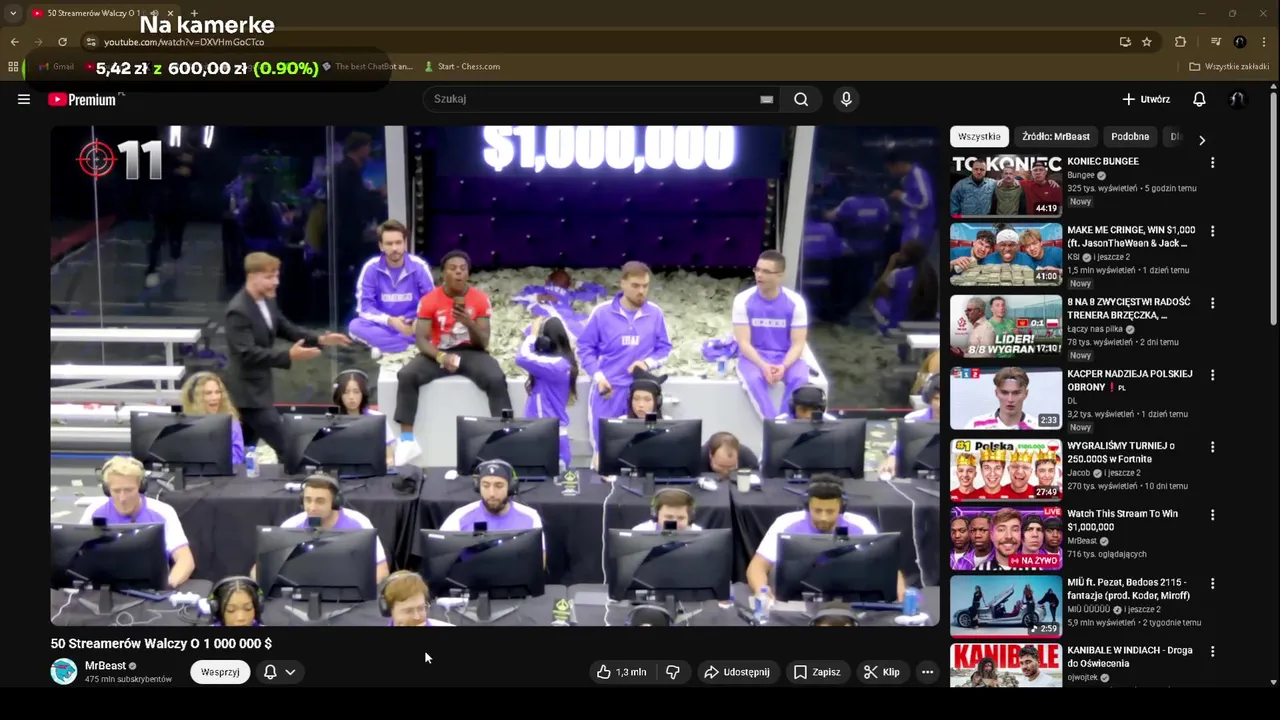Click the Bungee channel name
Image resolution: width=1280 pixels, height=720 pixels.
[1081, 175]
